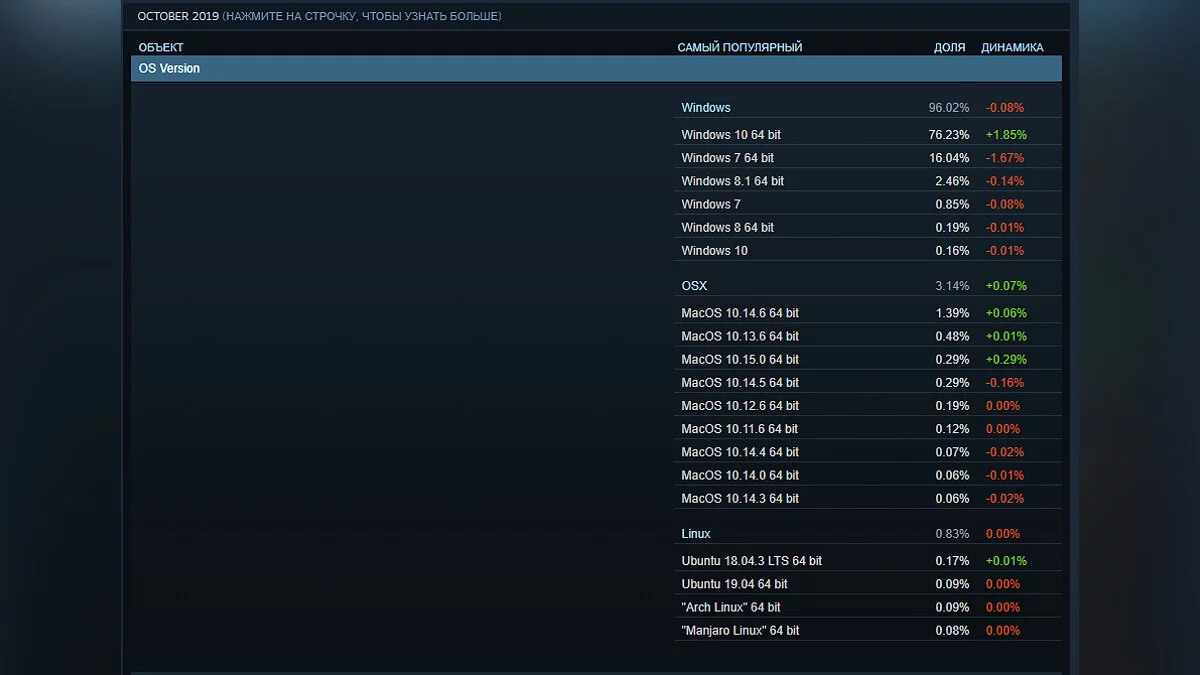
Task: Click the САМЫЙ ПОПУЛЯРНЫЙ column header
Action: click(740, 47)
